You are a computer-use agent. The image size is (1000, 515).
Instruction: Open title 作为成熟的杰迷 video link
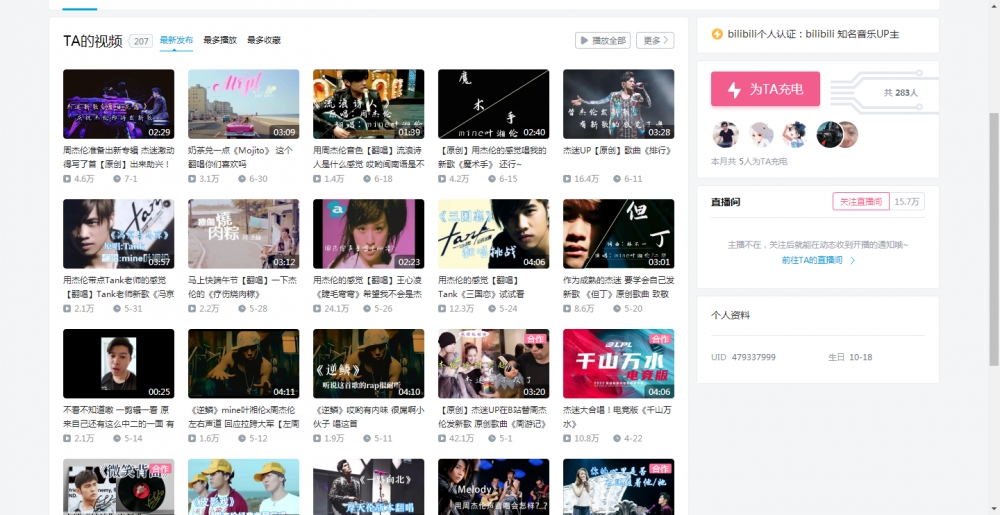click(619, 287)
